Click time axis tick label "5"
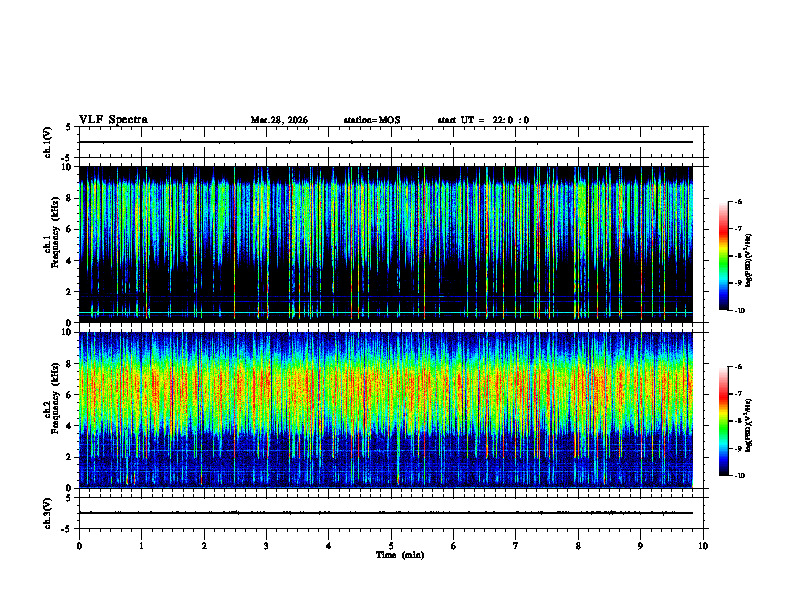The image size is (792, 612). tap(391, 546)
